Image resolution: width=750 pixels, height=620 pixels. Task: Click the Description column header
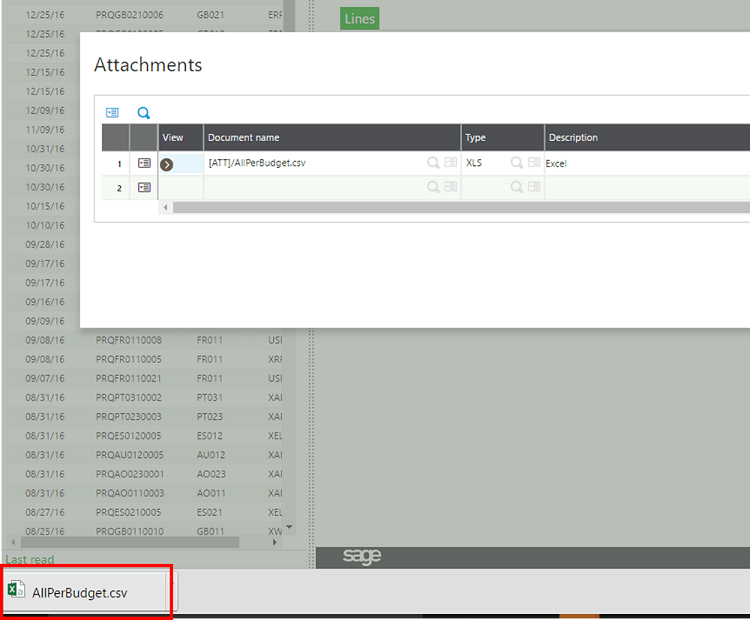(648, 138)
